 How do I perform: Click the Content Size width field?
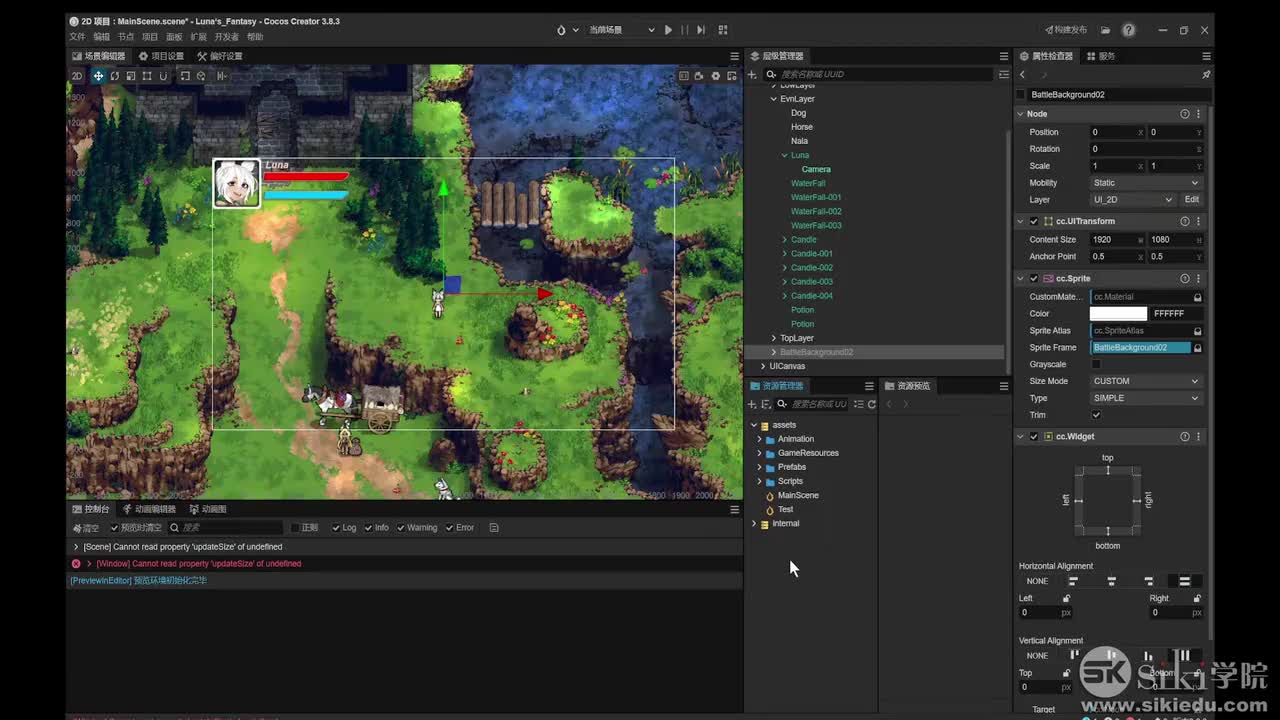point(1117,240)
